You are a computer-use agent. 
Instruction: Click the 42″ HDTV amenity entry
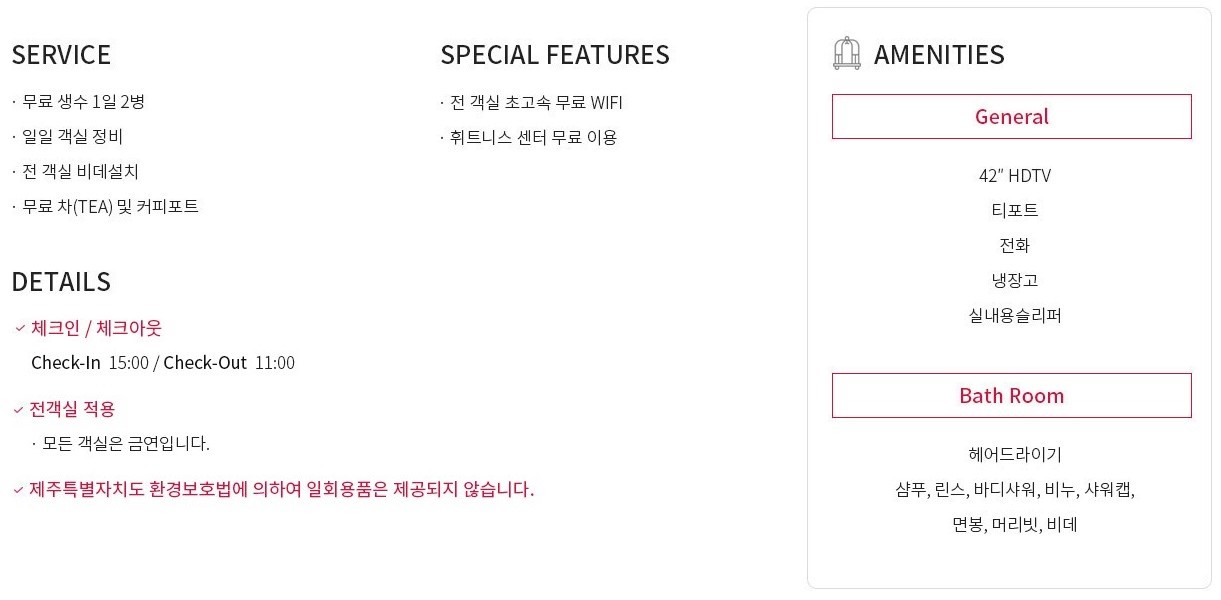(1014, 176)
